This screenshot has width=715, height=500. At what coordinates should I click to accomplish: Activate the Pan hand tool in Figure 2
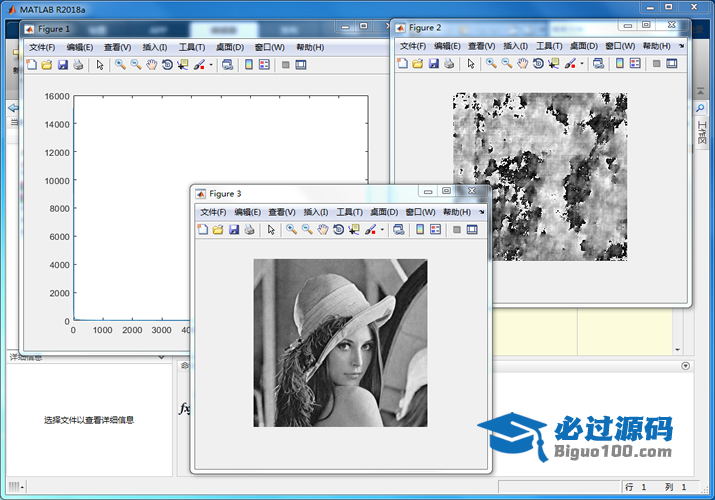[x=522, y=63]
